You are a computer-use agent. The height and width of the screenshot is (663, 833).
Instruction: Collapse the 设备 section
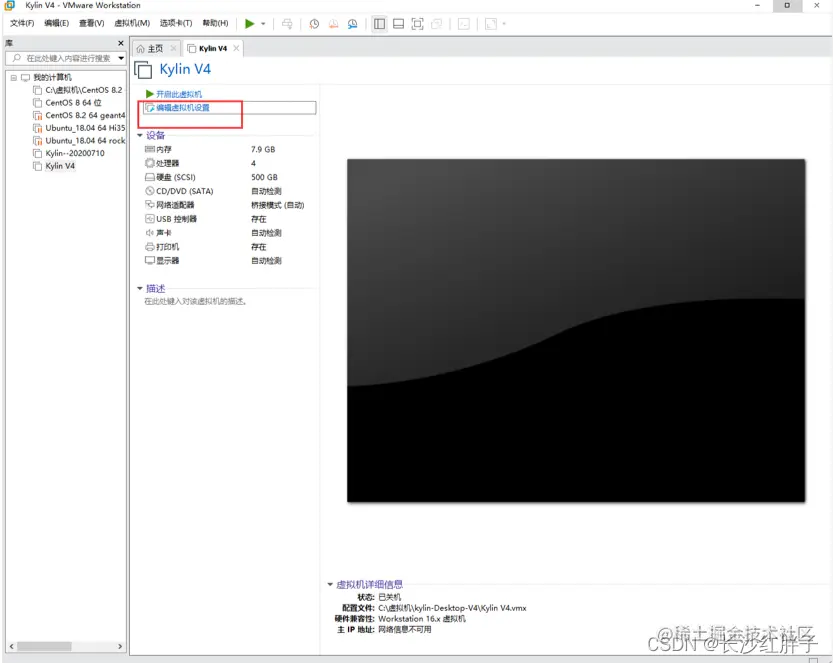[140, 135]
